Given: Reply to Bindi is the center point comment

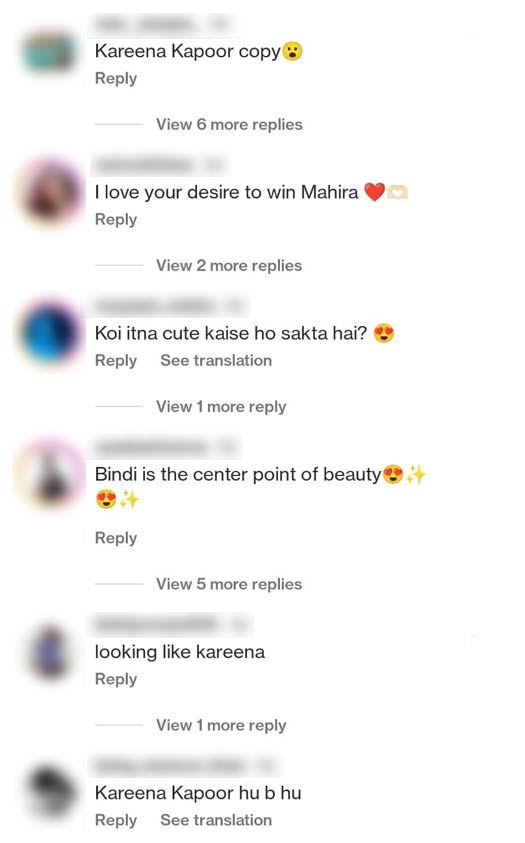Looking at the screenshot, I should point(116,538).
